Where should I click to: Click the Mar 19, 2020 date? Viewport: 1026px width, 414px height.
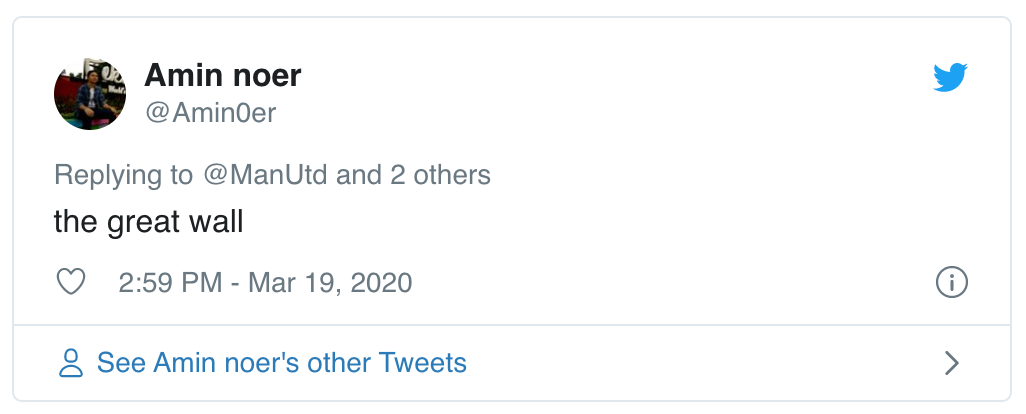328,282
